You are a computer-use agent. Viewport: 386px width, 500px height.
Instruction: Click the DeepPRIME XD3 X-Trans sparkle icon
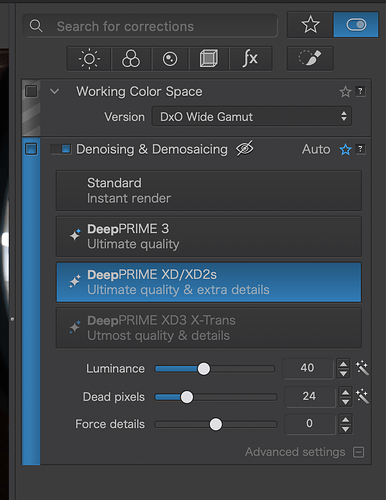click(75, 327)
